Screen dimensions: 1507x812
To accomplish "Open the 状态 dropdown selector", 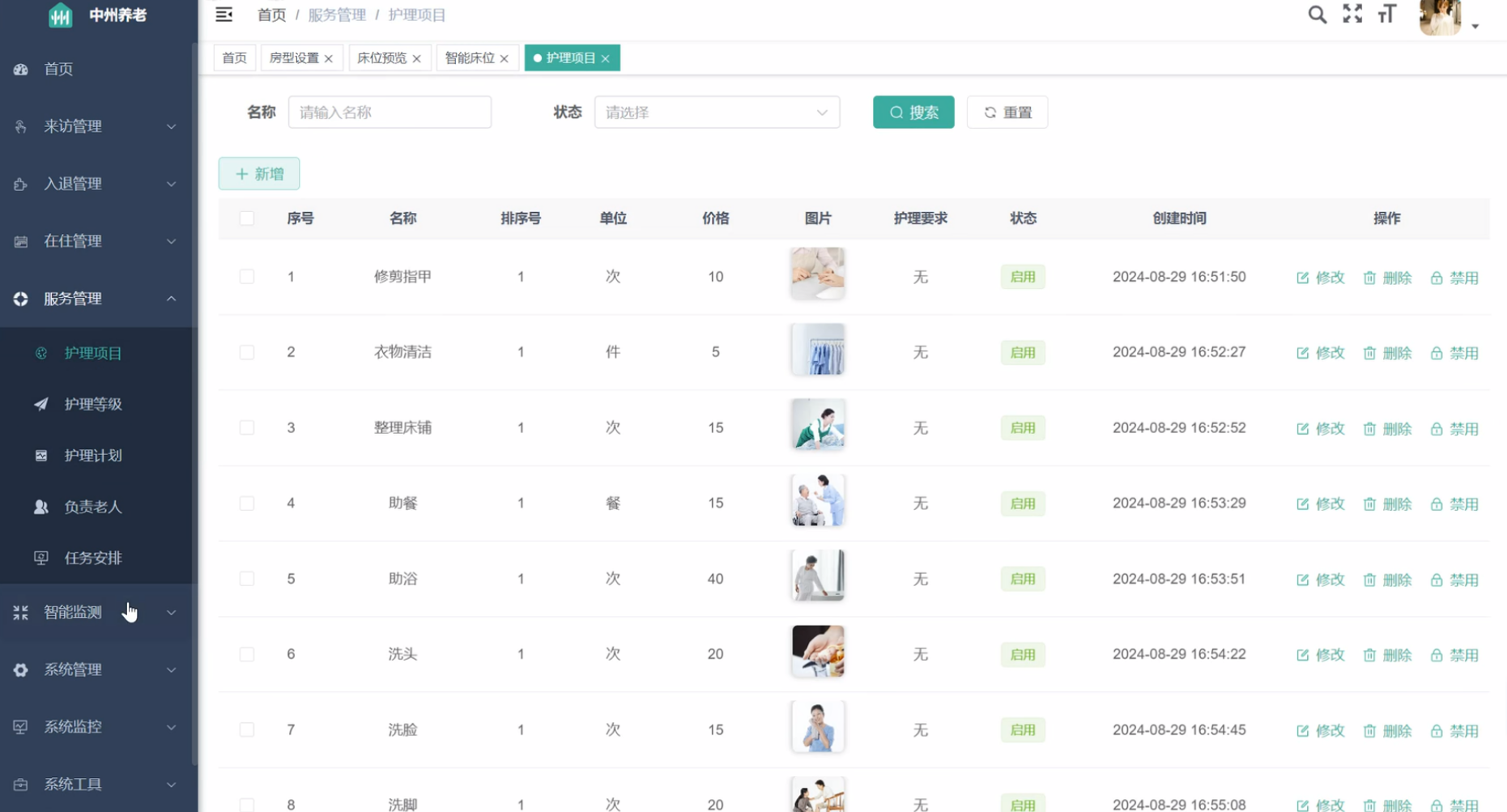I will pyautogui.click(x=717, y=113).
